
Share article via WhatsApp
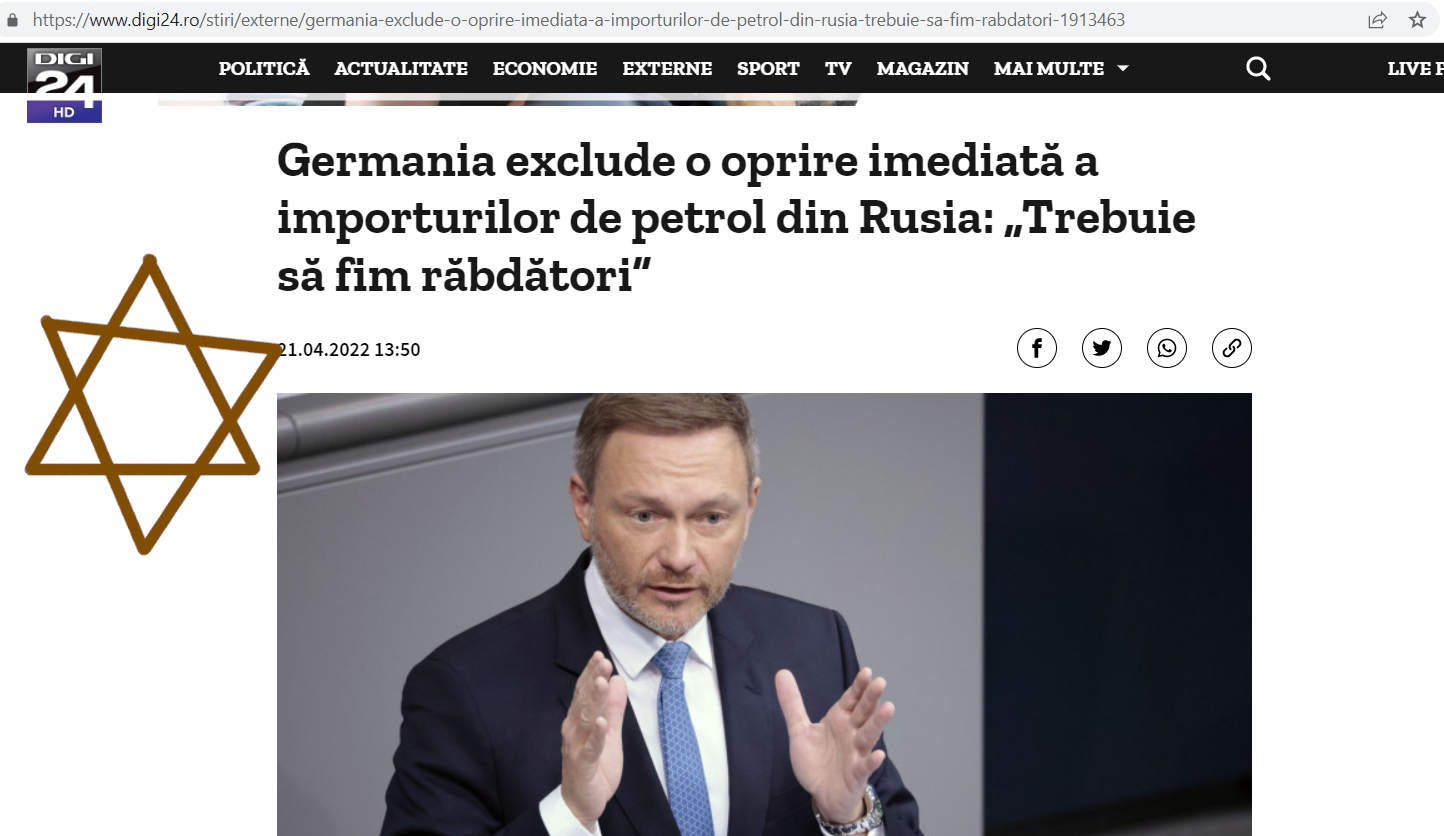coord(1167,348)
